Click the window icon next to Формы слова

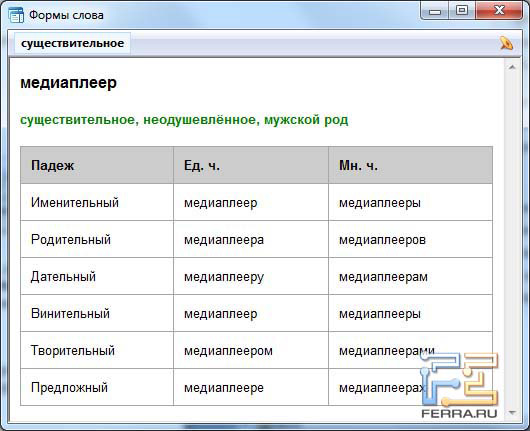[16, 15]
